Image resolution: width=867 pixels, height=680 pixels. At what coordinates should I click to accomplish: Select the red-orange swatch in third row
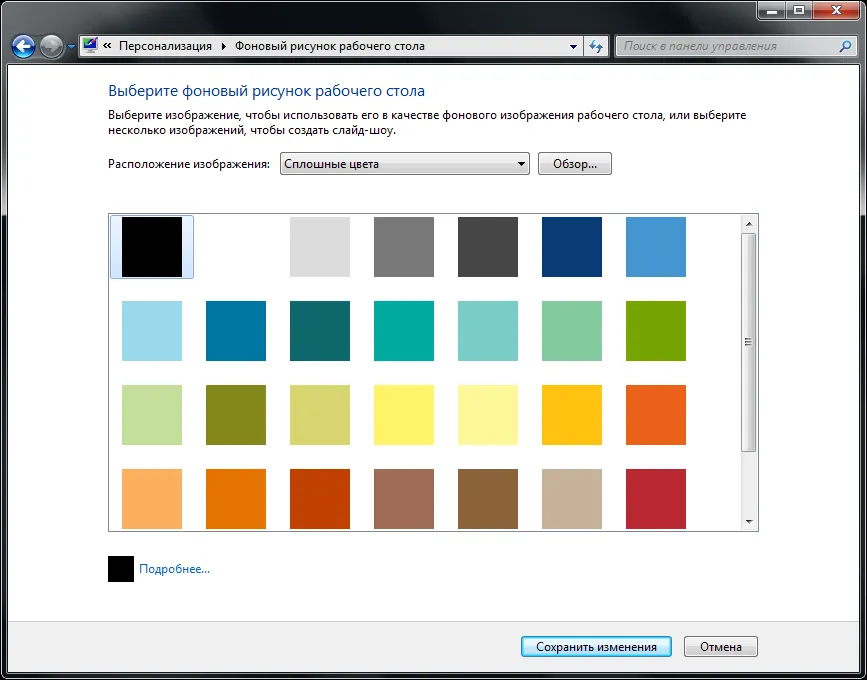[656, 415]
